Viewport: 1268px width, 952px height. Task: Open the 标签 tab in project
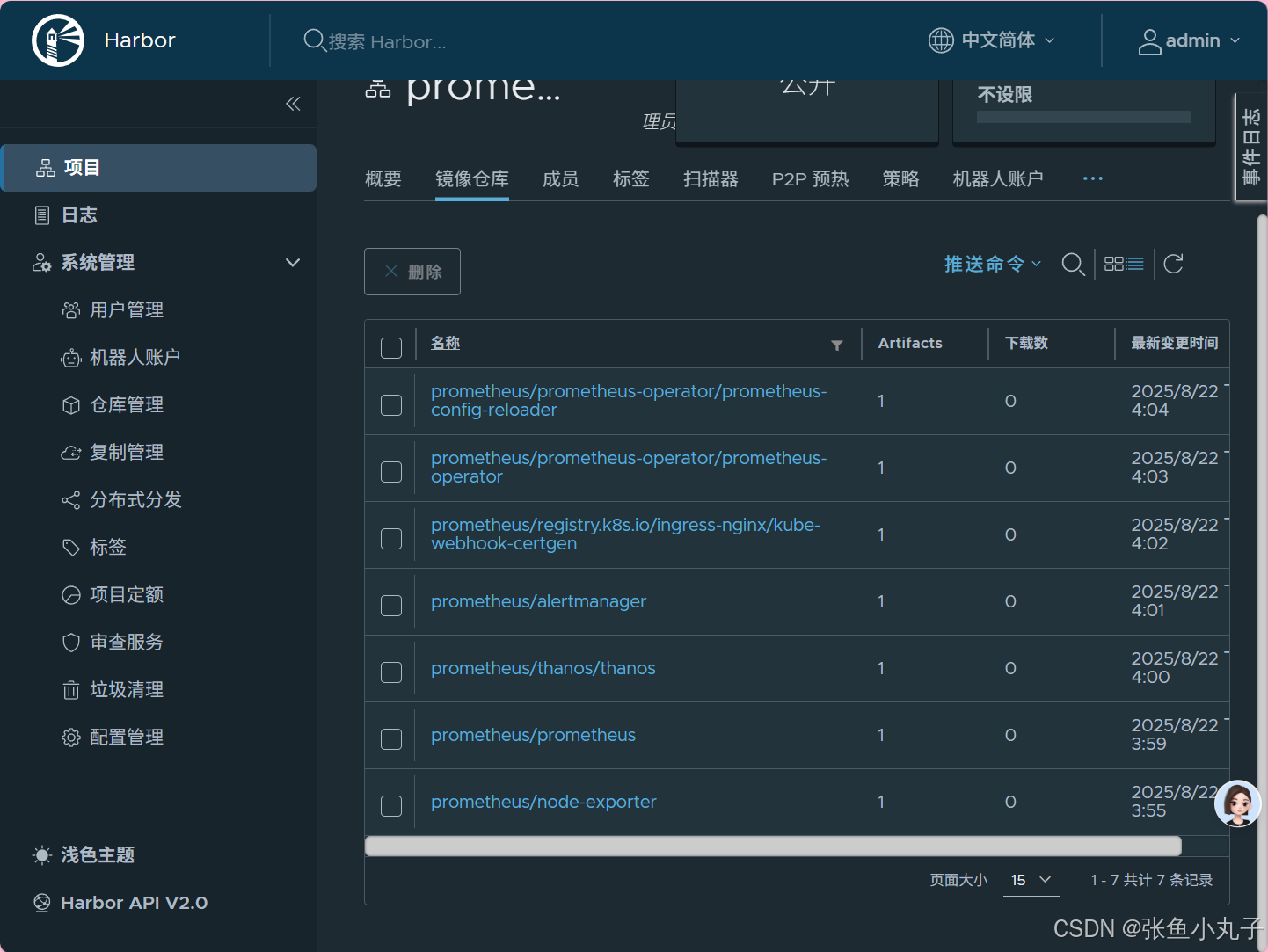point(631,179)
